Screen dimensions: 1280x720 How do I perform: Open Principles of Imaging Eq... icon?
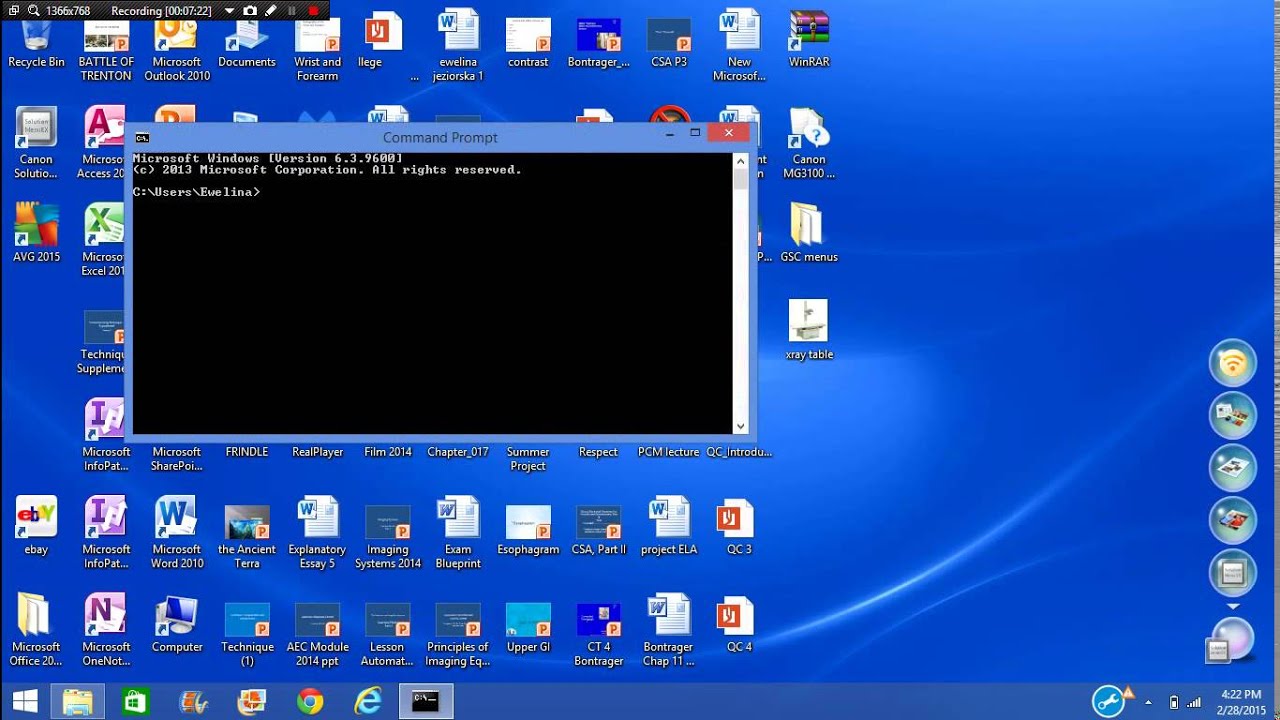[458, 634]
